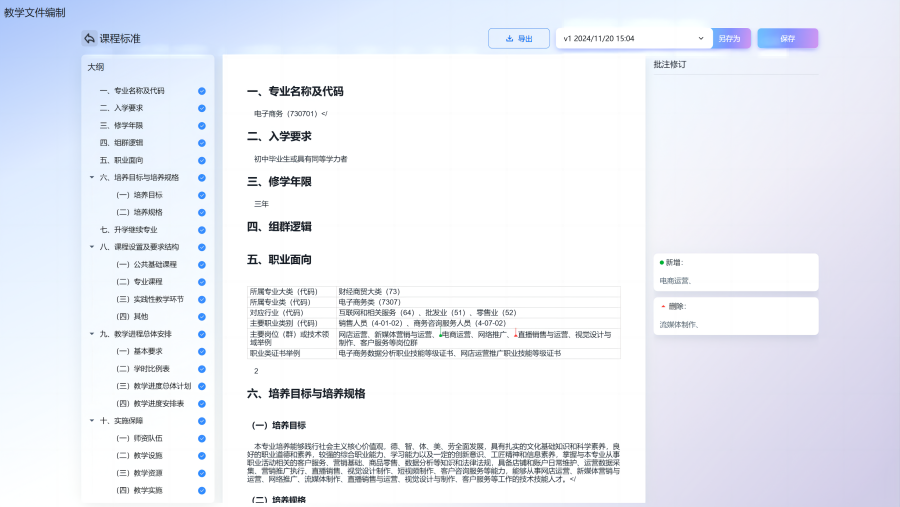The height and width of the screenshot is (507, 900).
Task: Click the 另存为 save-as button
Action: pos(731,38)
